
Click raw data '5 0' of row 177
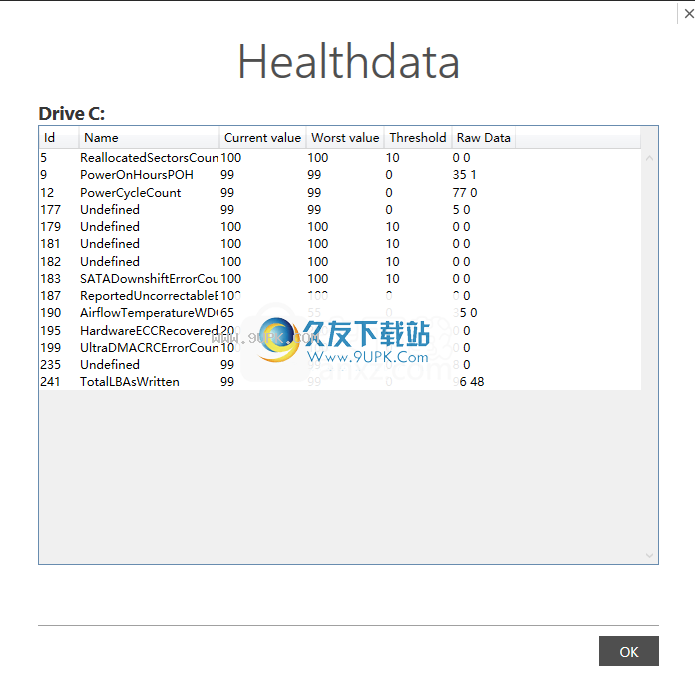coord(461,209)
